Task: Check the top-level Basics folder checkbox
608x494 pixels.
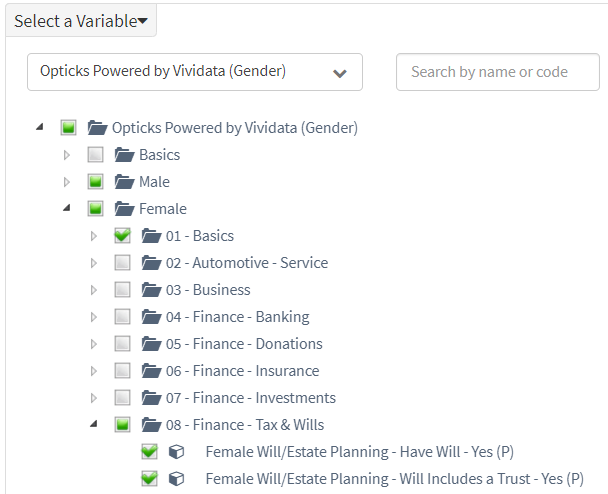Action: click(95, 155)
